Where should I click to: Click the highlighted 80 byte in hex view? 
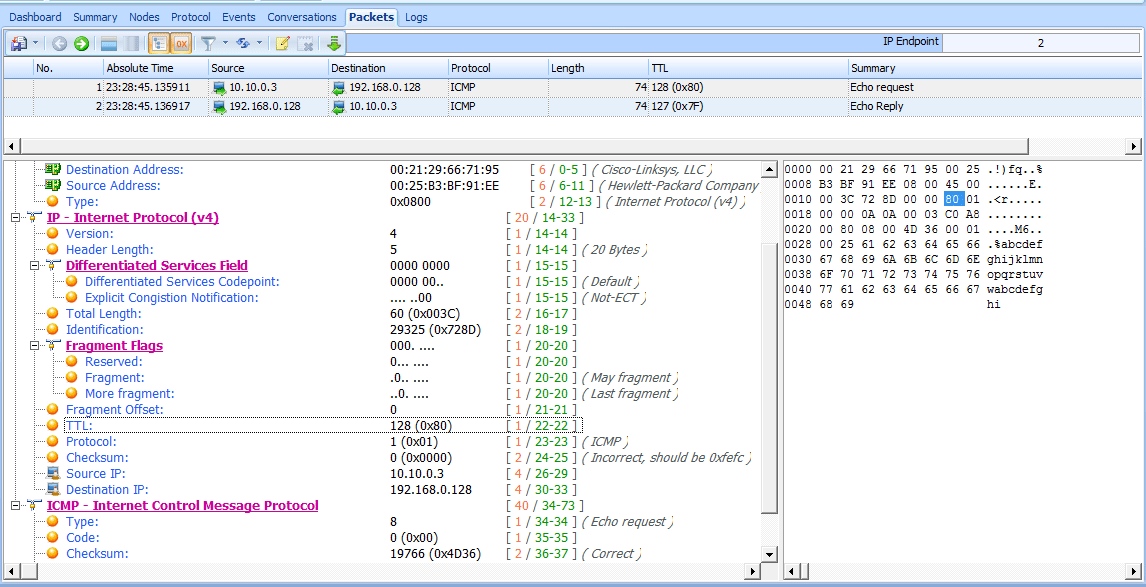(x=954, y=202)
